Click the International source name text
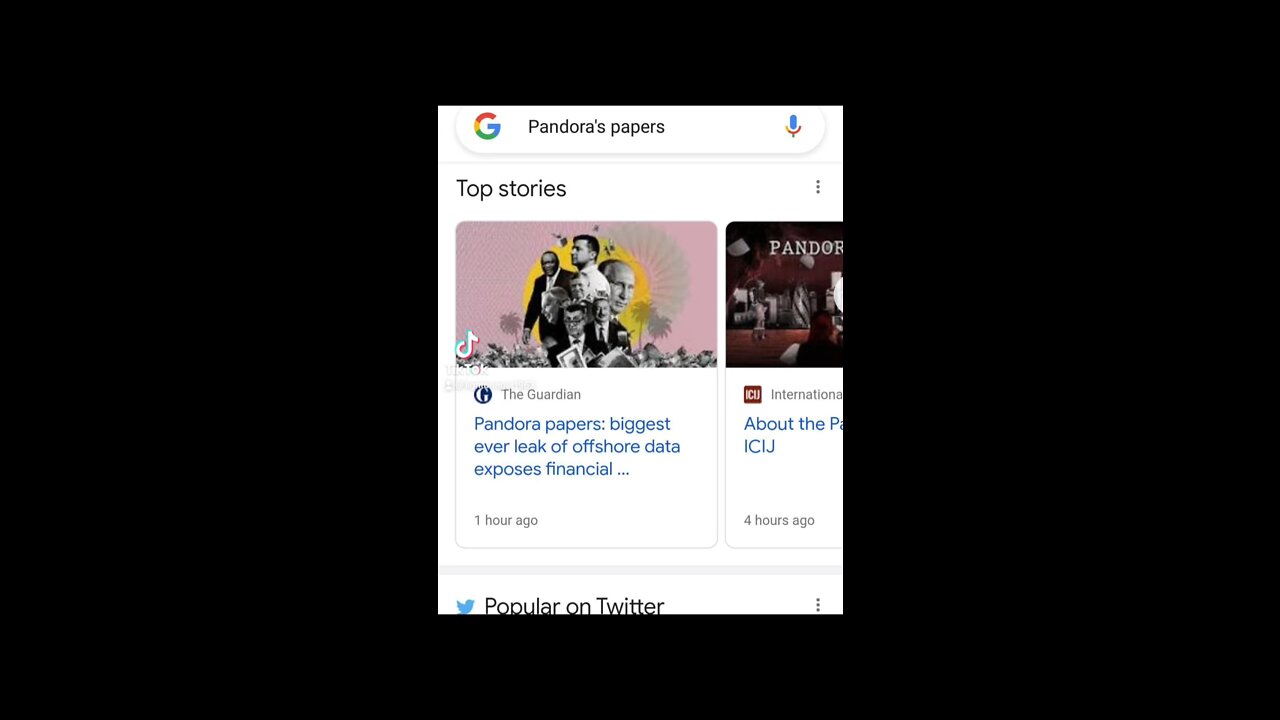1280x720 pixels. tap(806, 395)
